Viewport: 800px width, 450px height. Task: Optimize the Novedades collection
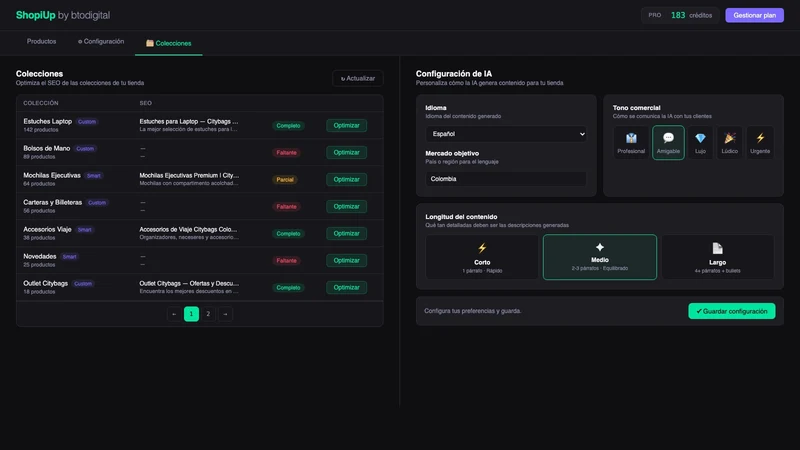[346, 261]
